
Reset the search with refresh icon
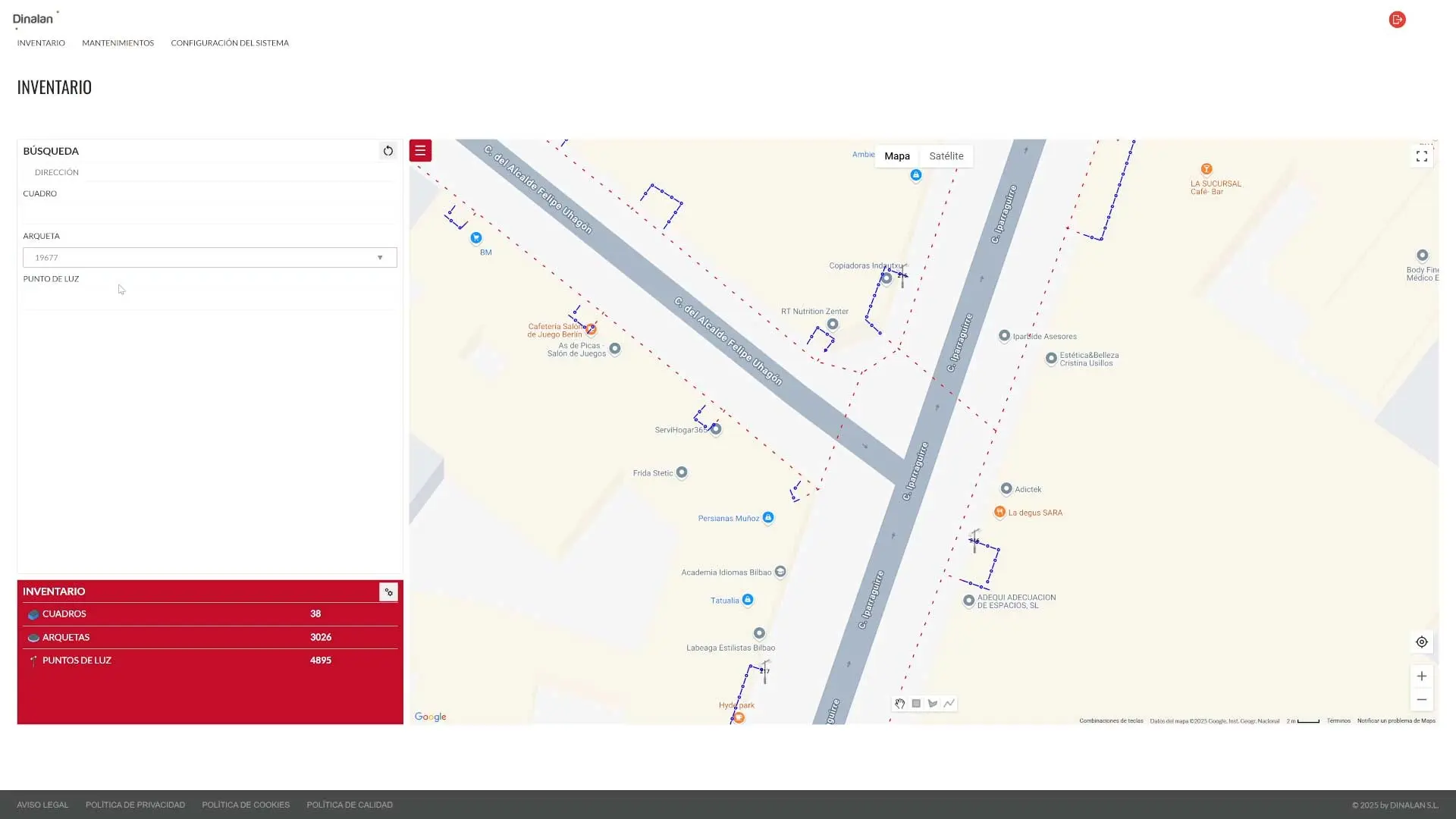click(x=388, y=151)
